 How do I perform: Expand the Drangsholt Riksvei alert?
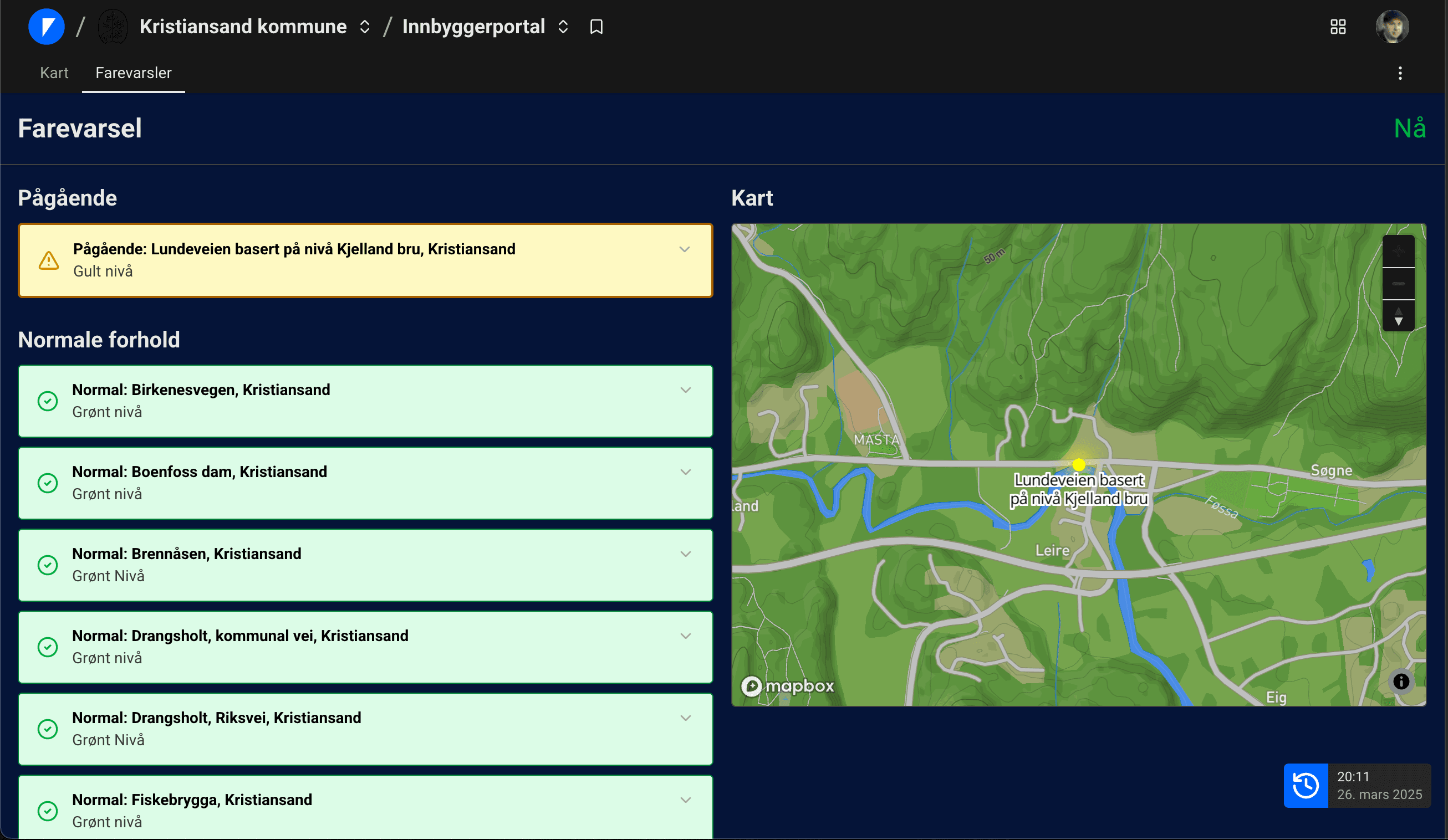(685, 718)
